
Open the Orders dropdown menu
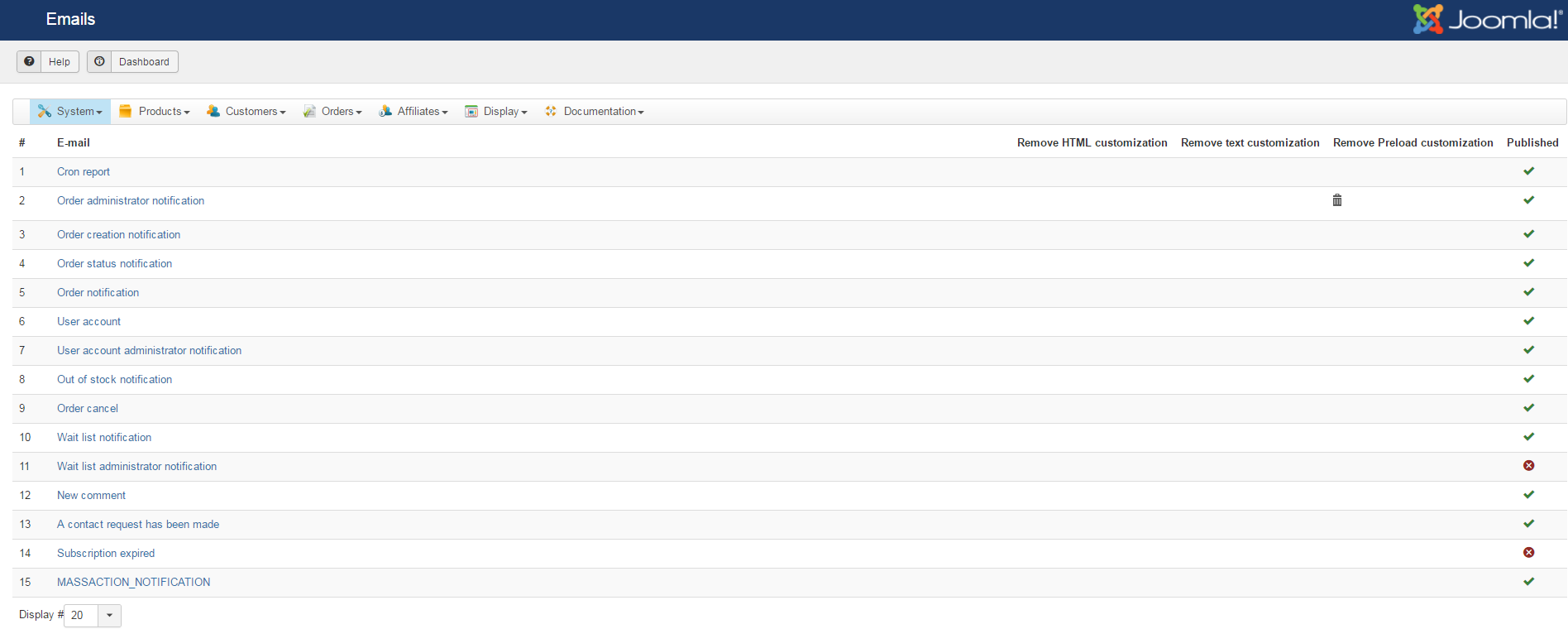pos(332,111)
